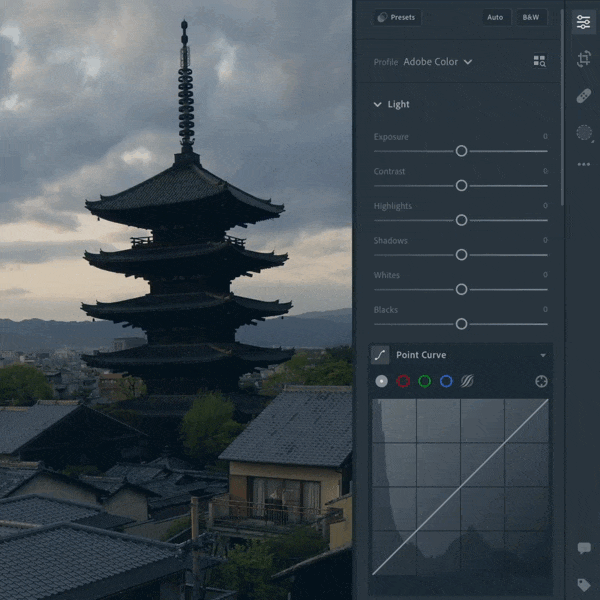Select the blue curve channel
Viewport: 600px width, 600px height.
pos(446,381)
